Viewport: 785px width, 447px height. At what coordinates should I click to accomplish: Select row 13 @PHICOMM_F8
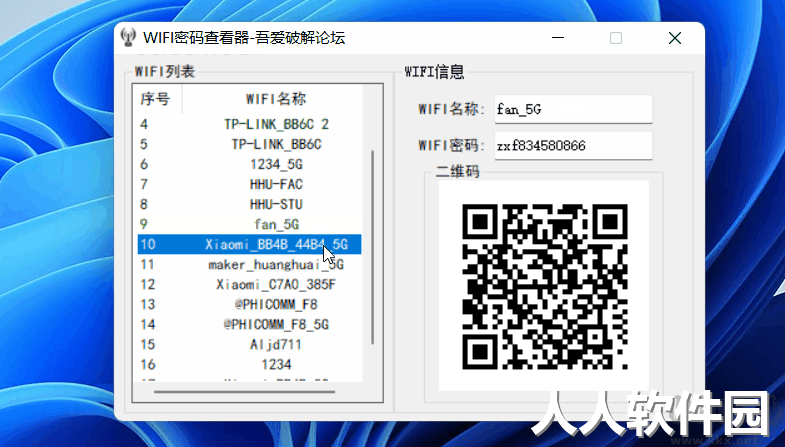pos(249,304)
